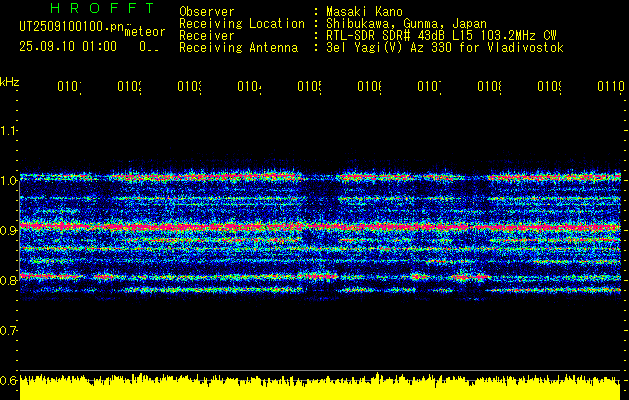Click the 0107 time marker
The width and height of the screenshot is (629, 400).
click(x=430, y=86)
